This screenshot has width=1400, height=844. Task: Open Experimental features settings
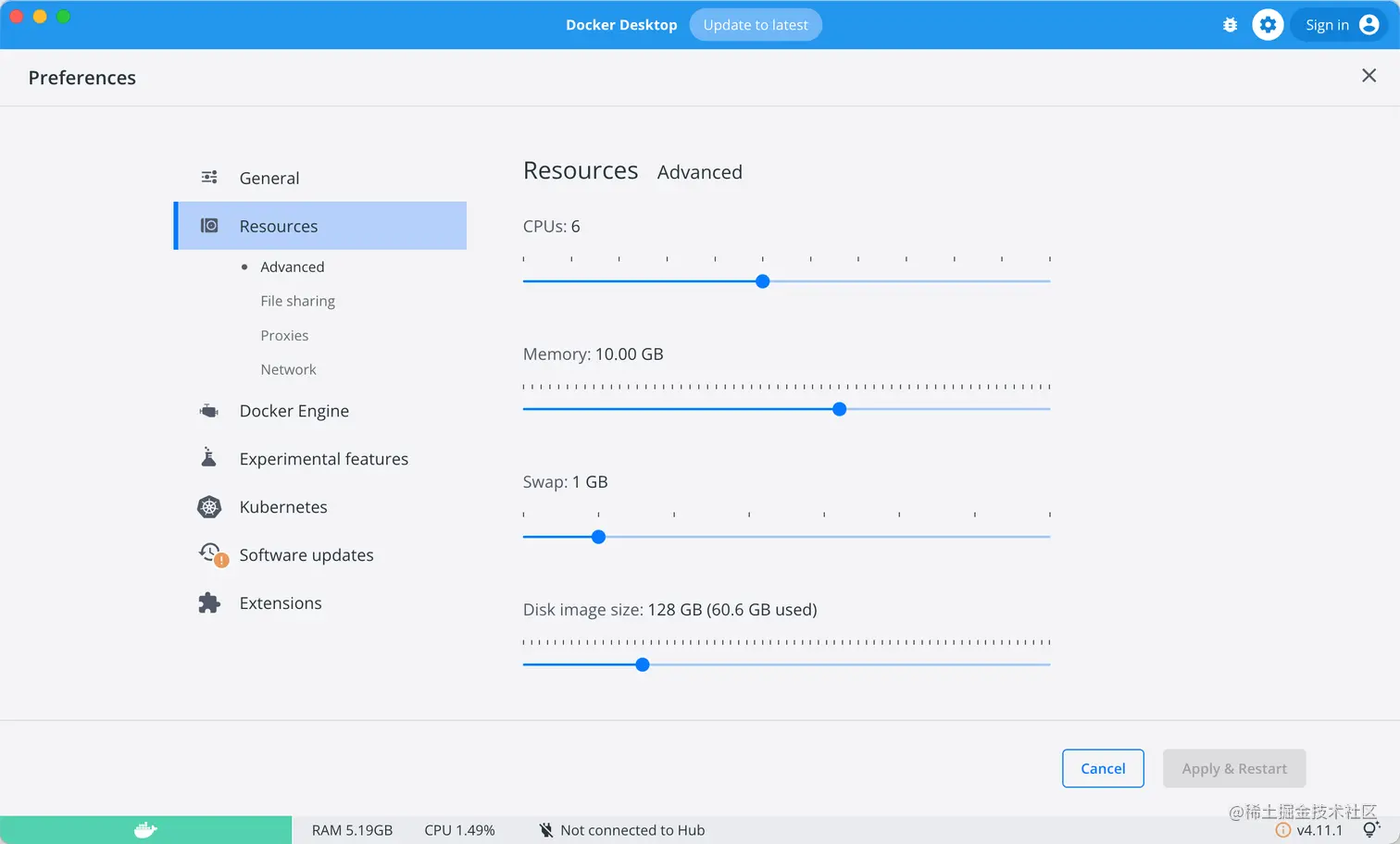click(x=320, y=459)
